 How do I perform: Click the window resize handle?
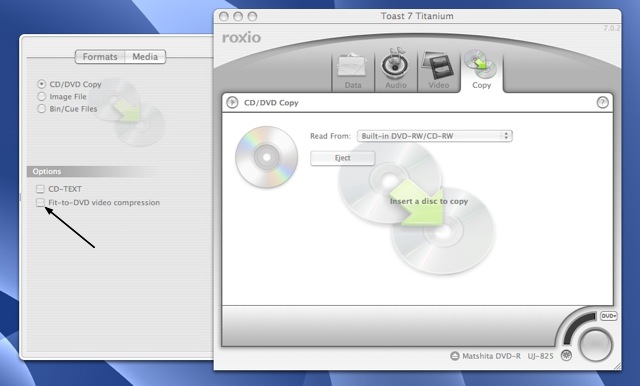(617, 366)
